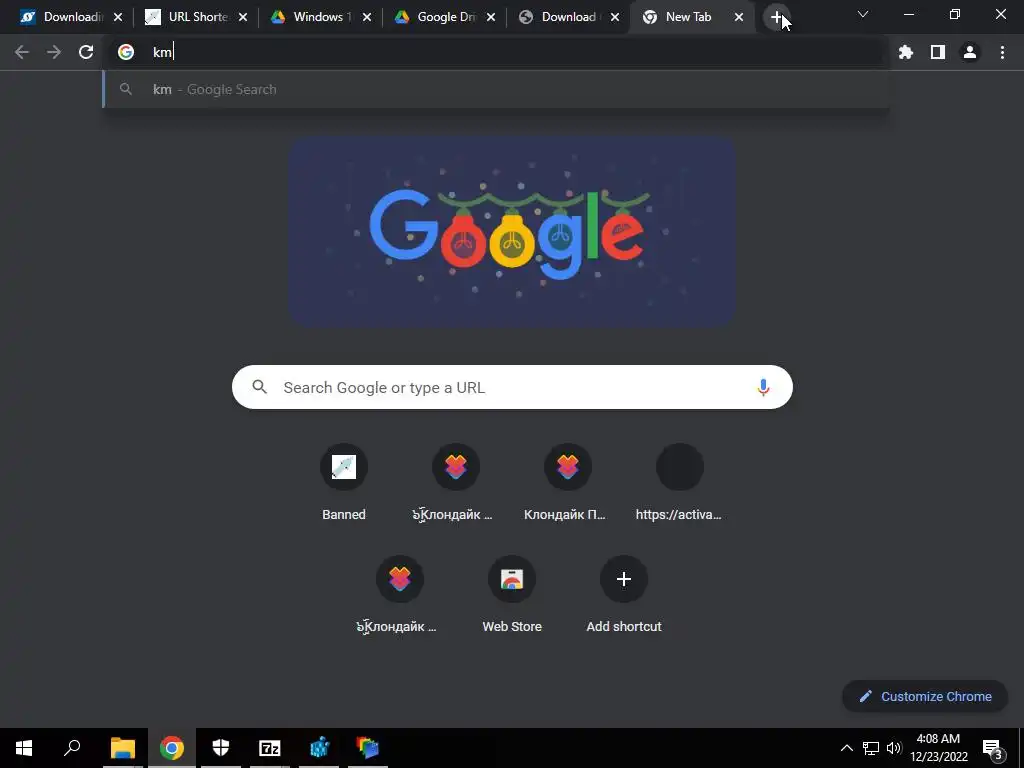Click the 'Search Google or type a URL' box

coord(512,387)
